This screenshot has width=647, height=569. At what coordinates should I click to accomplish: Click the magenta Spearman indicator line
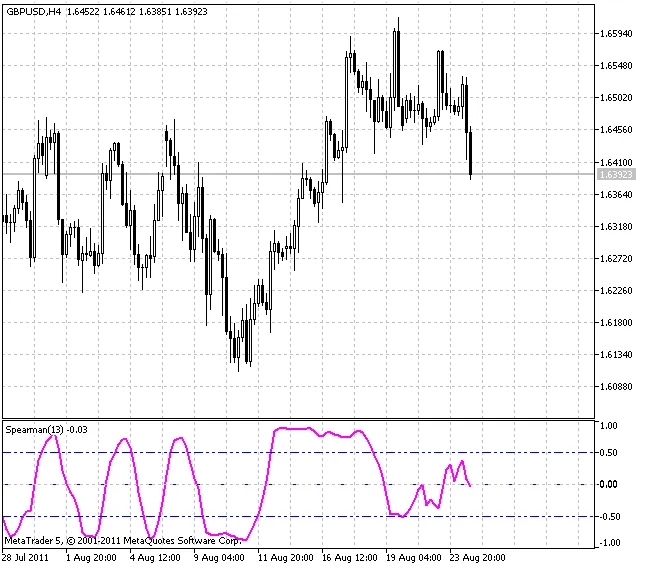pos(295,428)
